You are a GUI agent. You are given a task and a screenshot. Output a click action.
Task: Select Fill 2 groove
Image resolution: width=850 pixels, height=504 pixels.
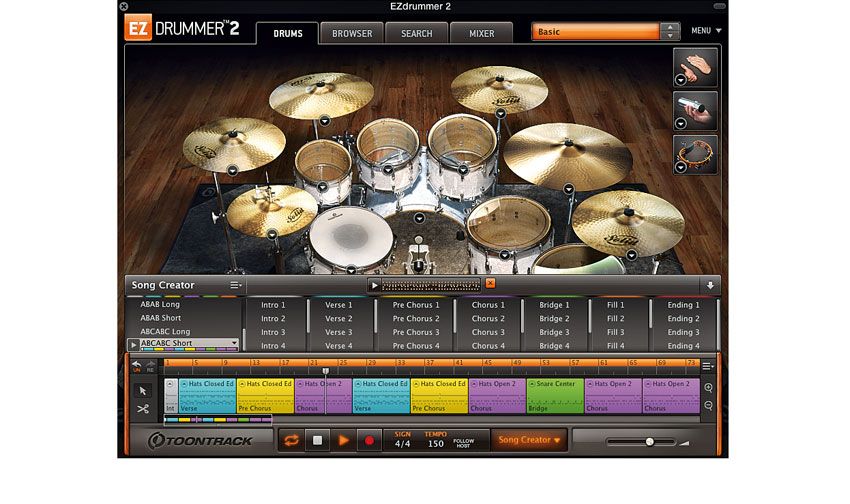[x=615, y=319]
